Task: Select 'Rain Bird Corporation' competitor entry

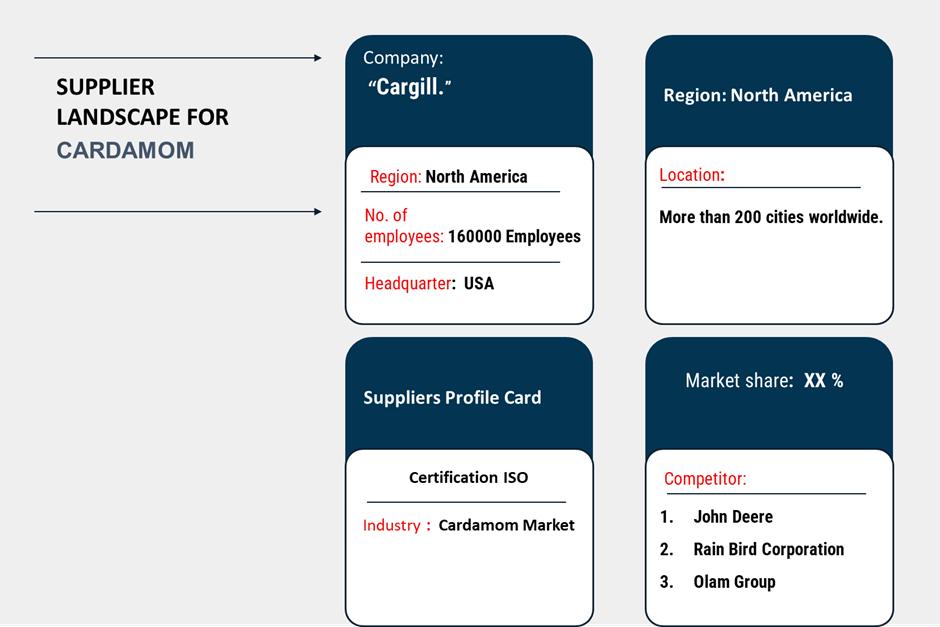Action: pos(768,549)
